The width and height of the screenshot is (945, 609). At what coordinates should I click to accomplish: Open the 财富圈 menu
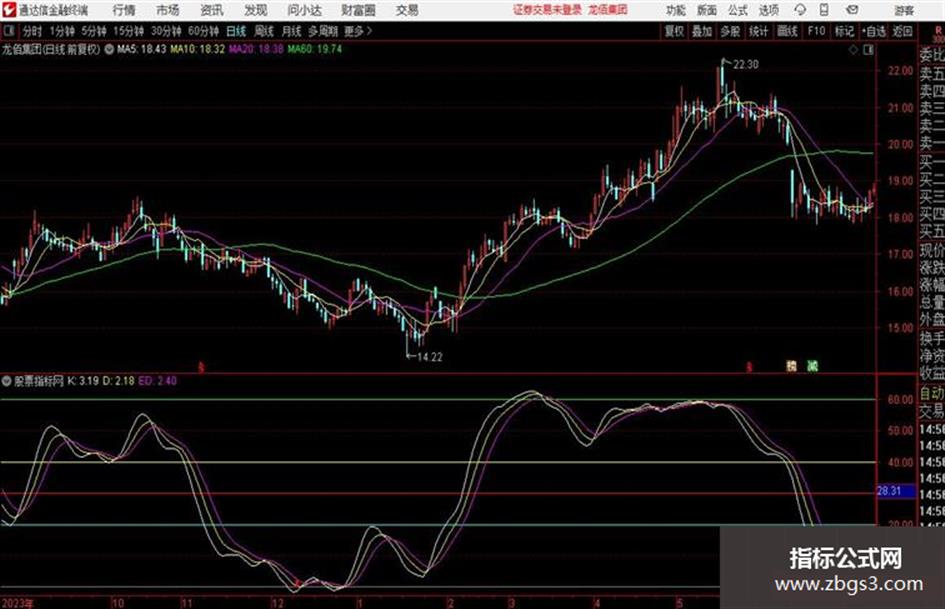(358, 10)
